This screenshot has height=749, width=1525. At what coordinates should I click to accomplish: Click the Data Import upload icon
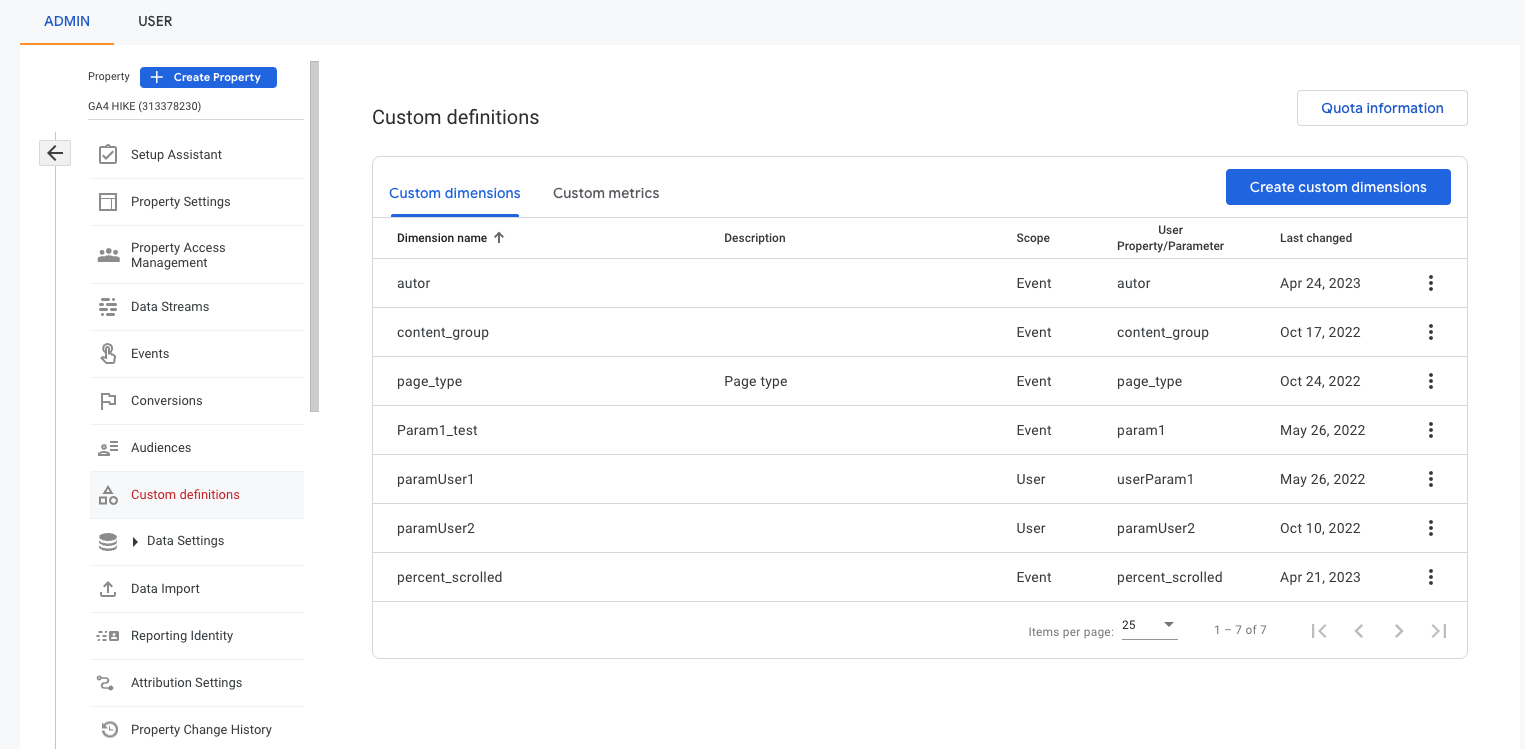(108, 589)
